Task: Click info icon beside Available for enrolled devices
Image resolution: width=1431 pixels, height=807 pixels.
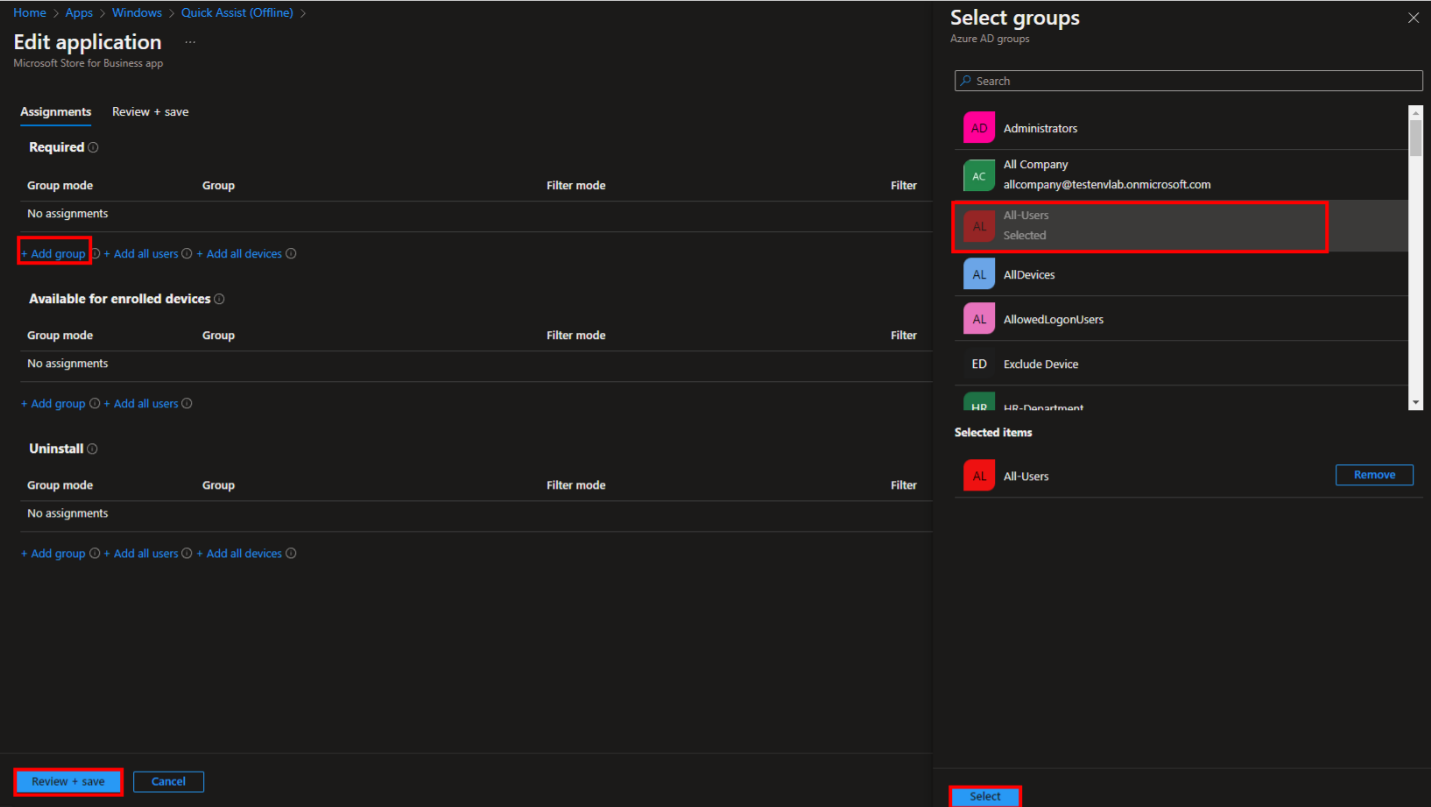Action: coord(219,299)
